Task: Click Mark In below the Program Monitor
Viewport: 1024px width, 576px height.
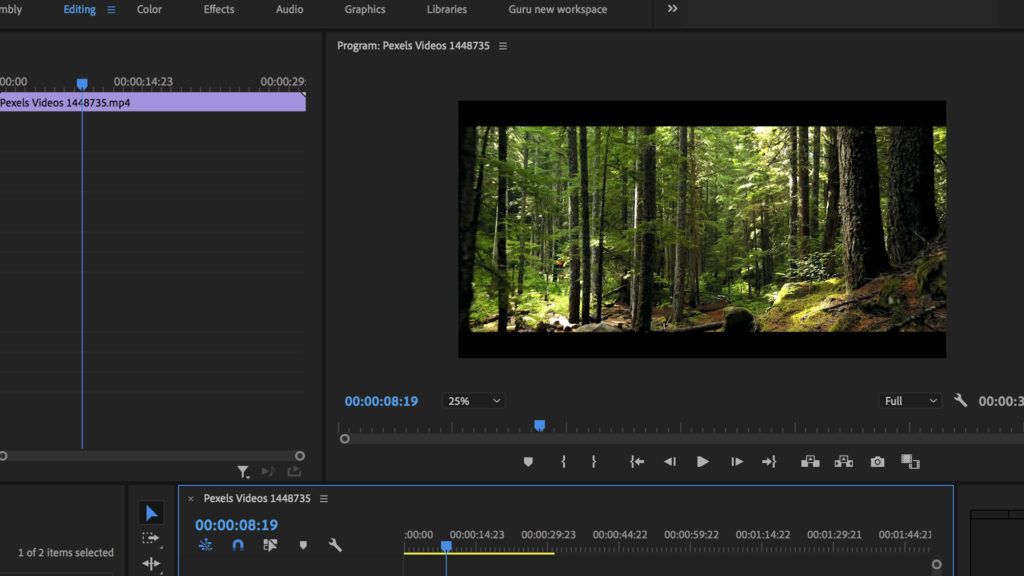Action: coord(563,461)
